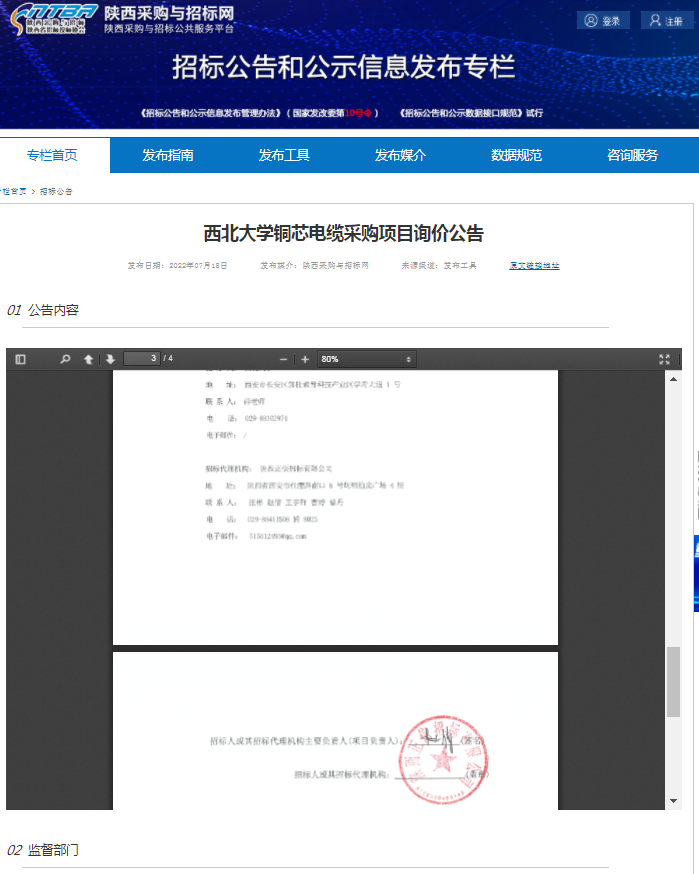699x874 pixels.
Task: Switch PDF viewer to fullscreen mode
Action: [x=664, y=359]
